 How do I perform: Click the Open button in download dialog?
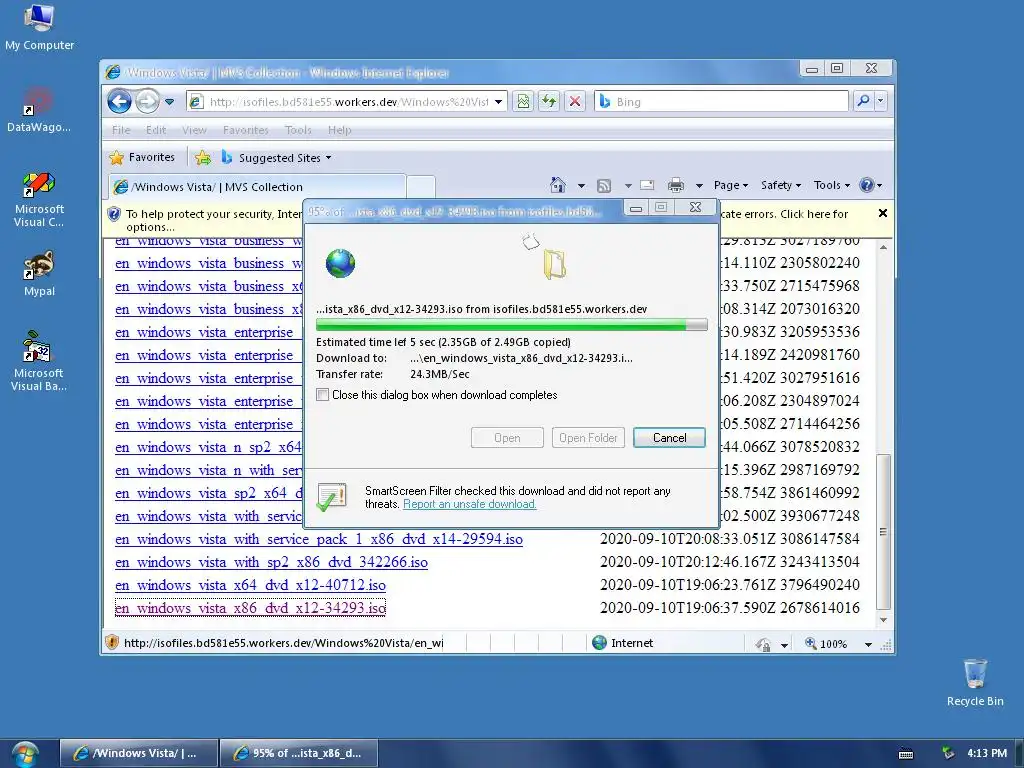pyautogui.click(x=507, y=438)
